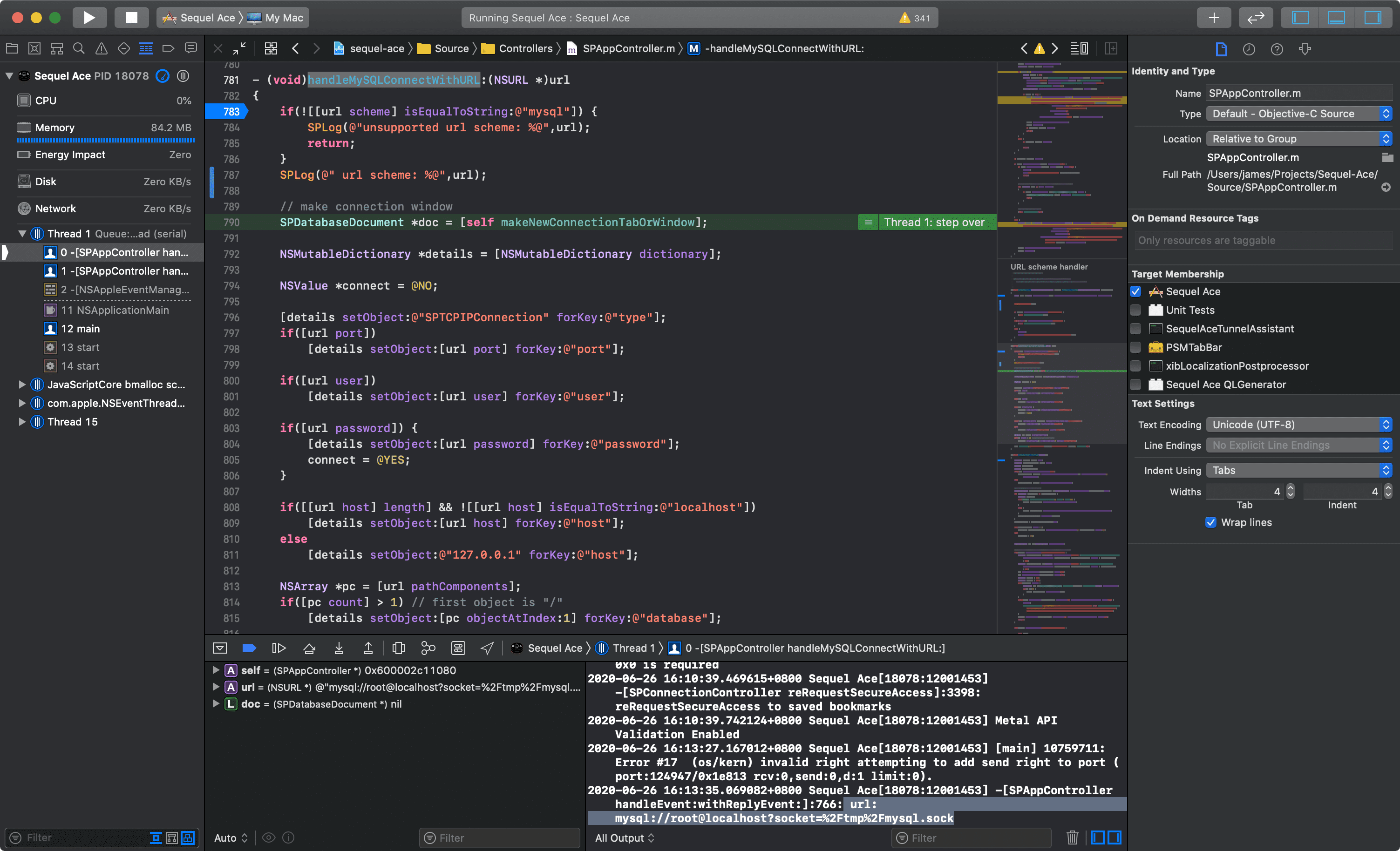Open the Find navigator
Image resolution: width=1400 pixels, height=851 pixels.
click(79, 48)
